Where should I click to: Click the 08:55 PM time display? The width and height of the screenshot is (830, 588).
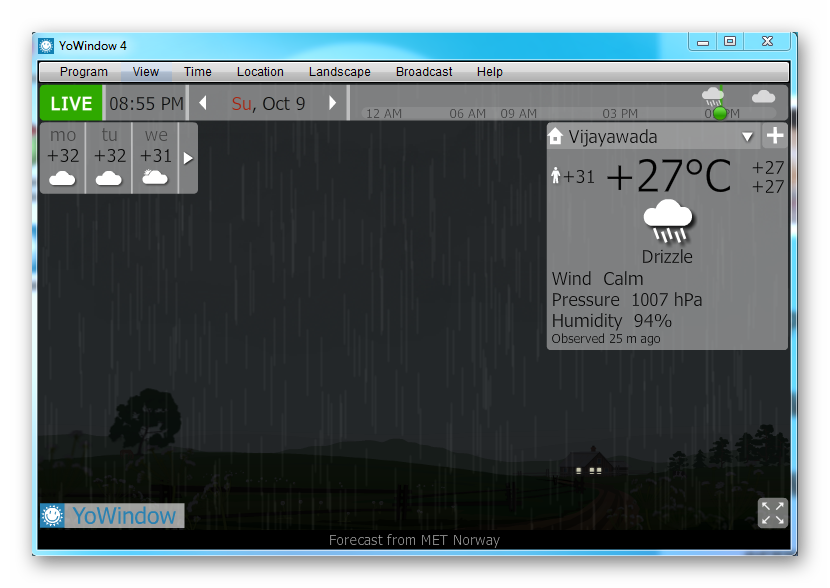click(x=146, y=103)
